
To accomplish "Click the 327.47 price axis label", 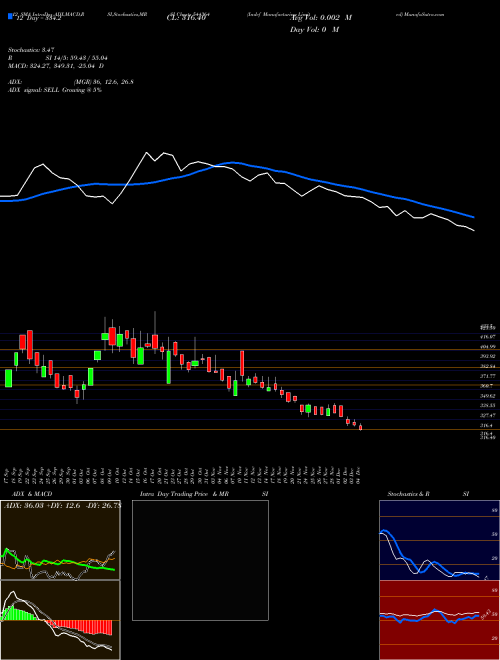I will pyautogui.click(x=487, y=415).
